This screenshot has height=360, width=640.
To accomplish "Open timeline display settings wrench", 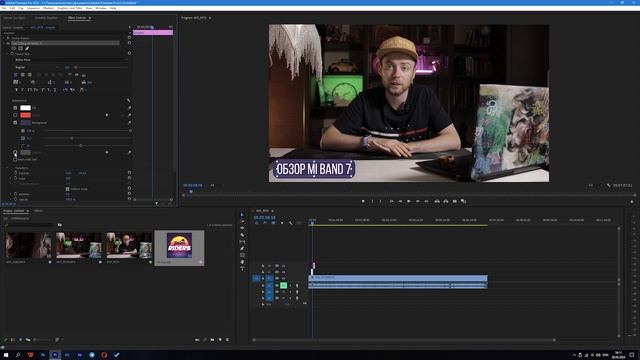I will click(291, 223).
